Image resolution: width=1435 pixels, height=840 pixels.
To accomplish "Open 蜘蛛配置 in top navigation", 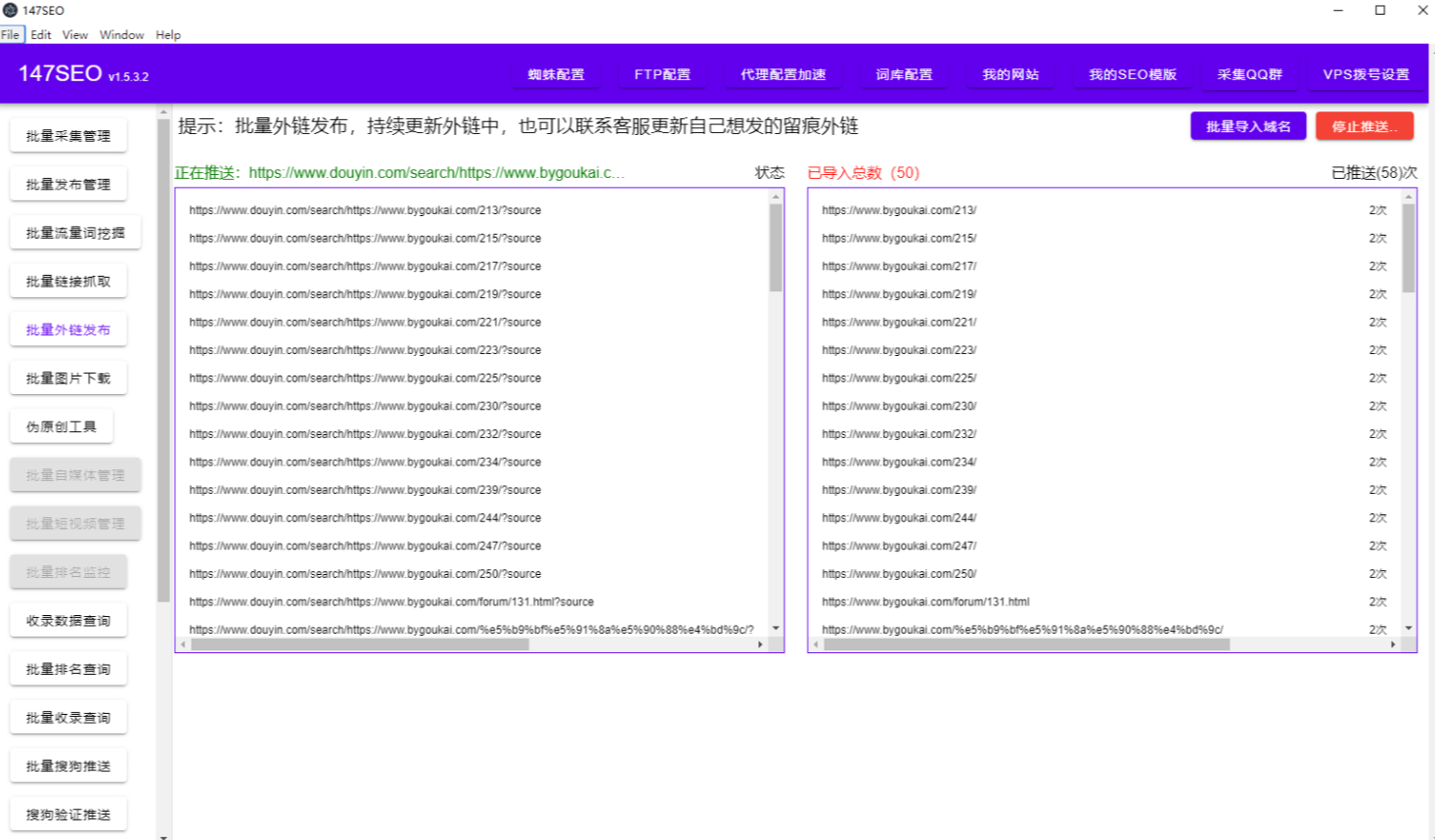I will click(x=556, y=74).
